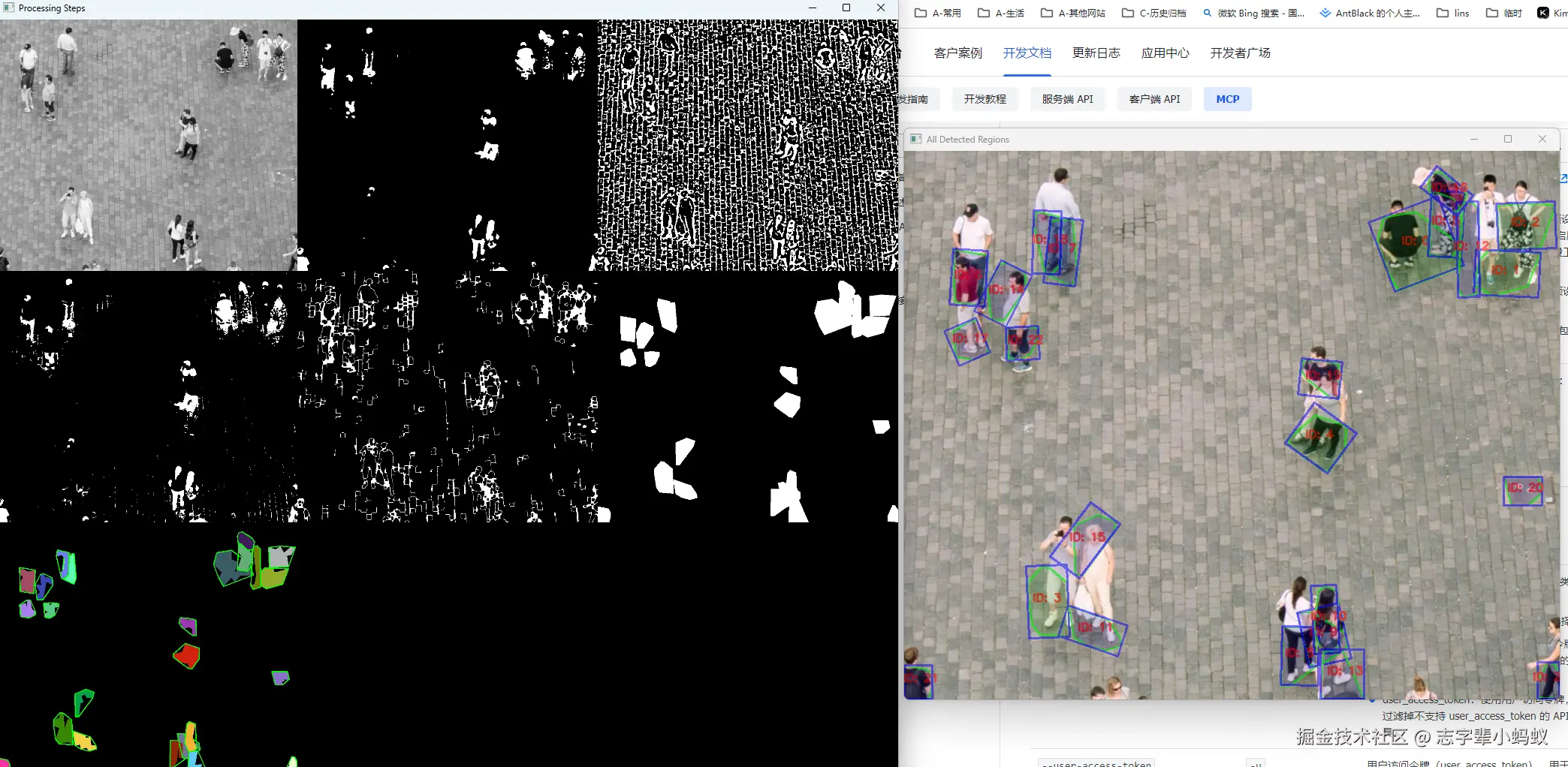Switch to the 服务端 API tab

pyautogui.click(x=1068, y=99)
